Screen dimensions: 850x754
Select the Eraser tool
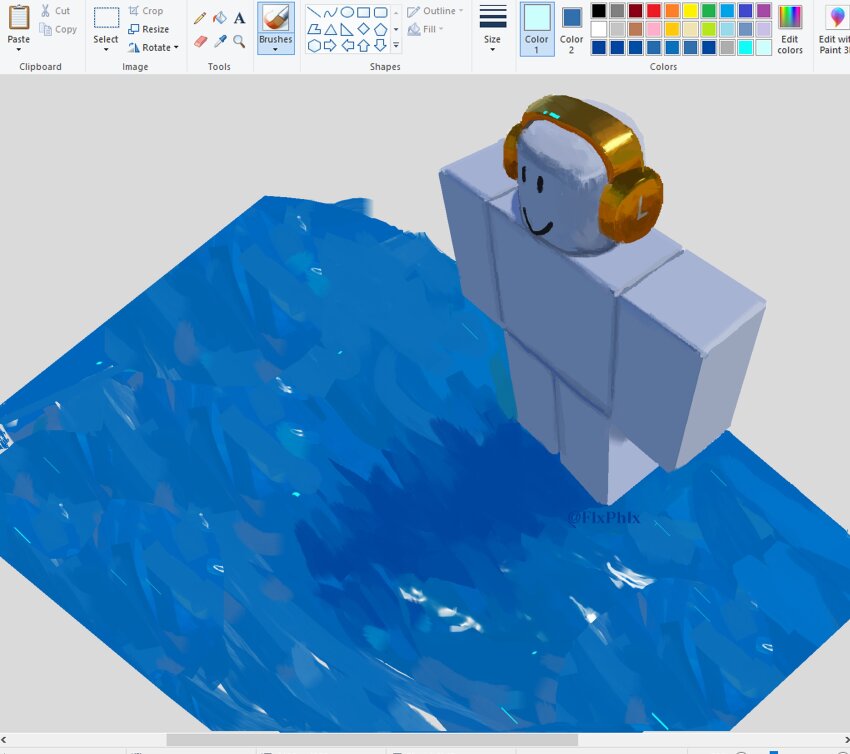point(200,41)
